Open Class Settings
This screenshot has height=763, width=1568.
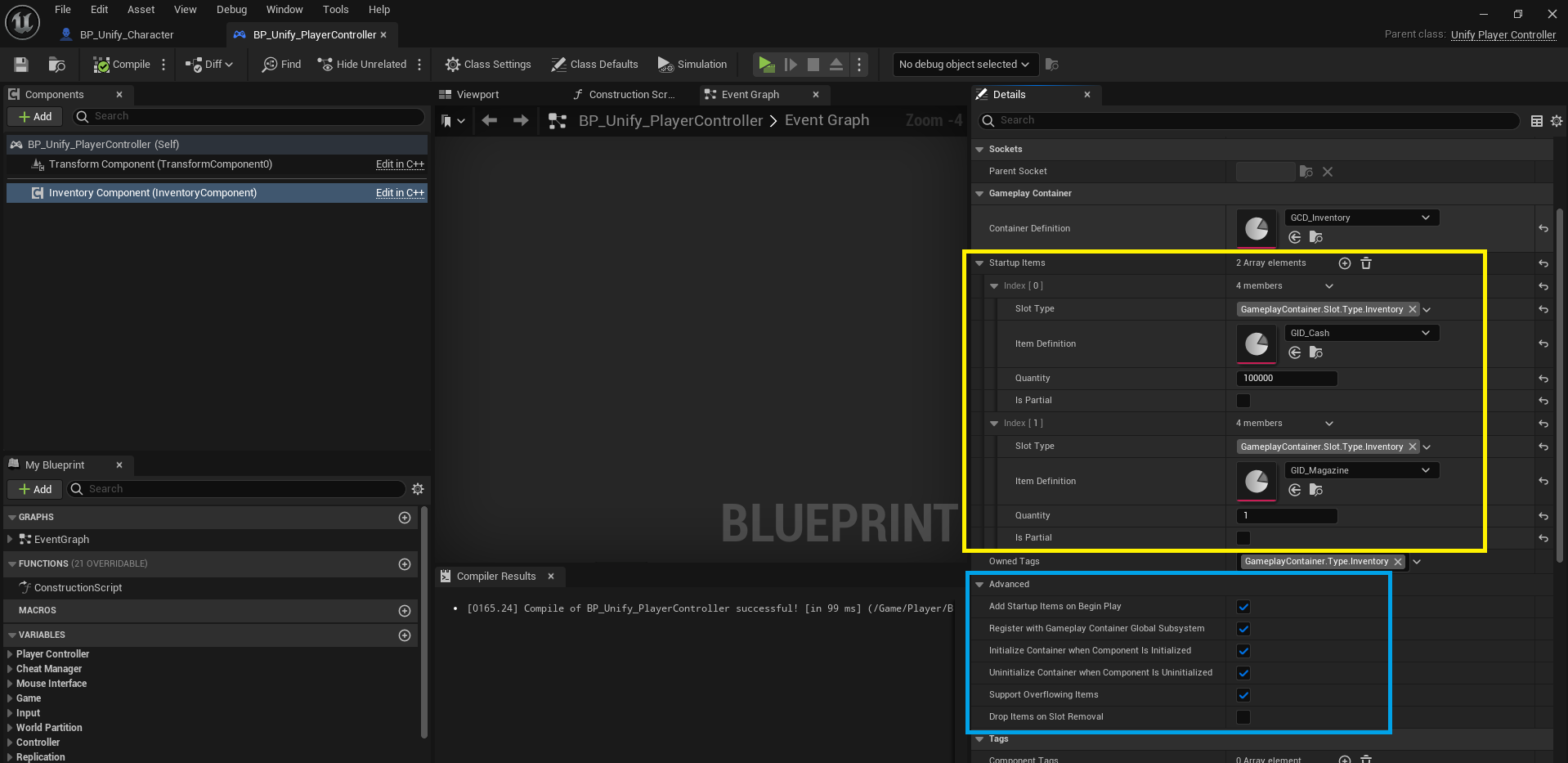pos(488,65)
